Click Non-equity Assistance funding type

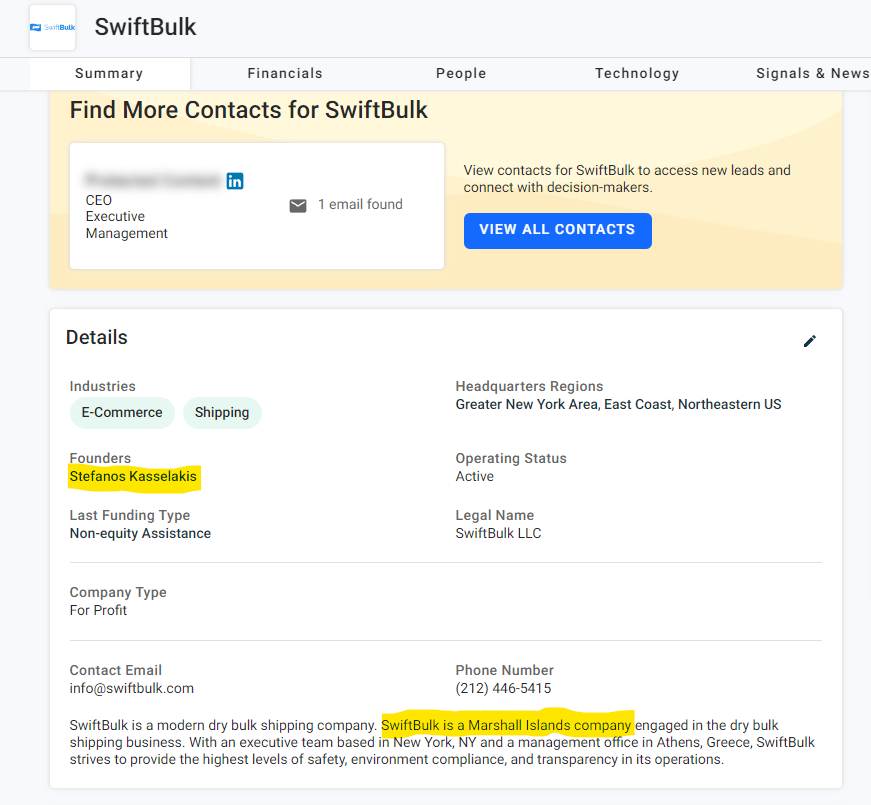click(x=140, y=533)
